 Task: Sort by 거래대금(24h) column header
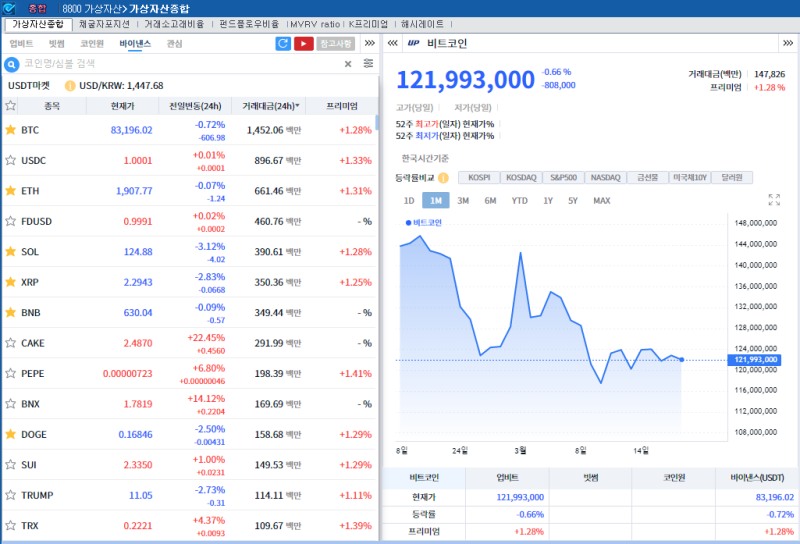270,106
